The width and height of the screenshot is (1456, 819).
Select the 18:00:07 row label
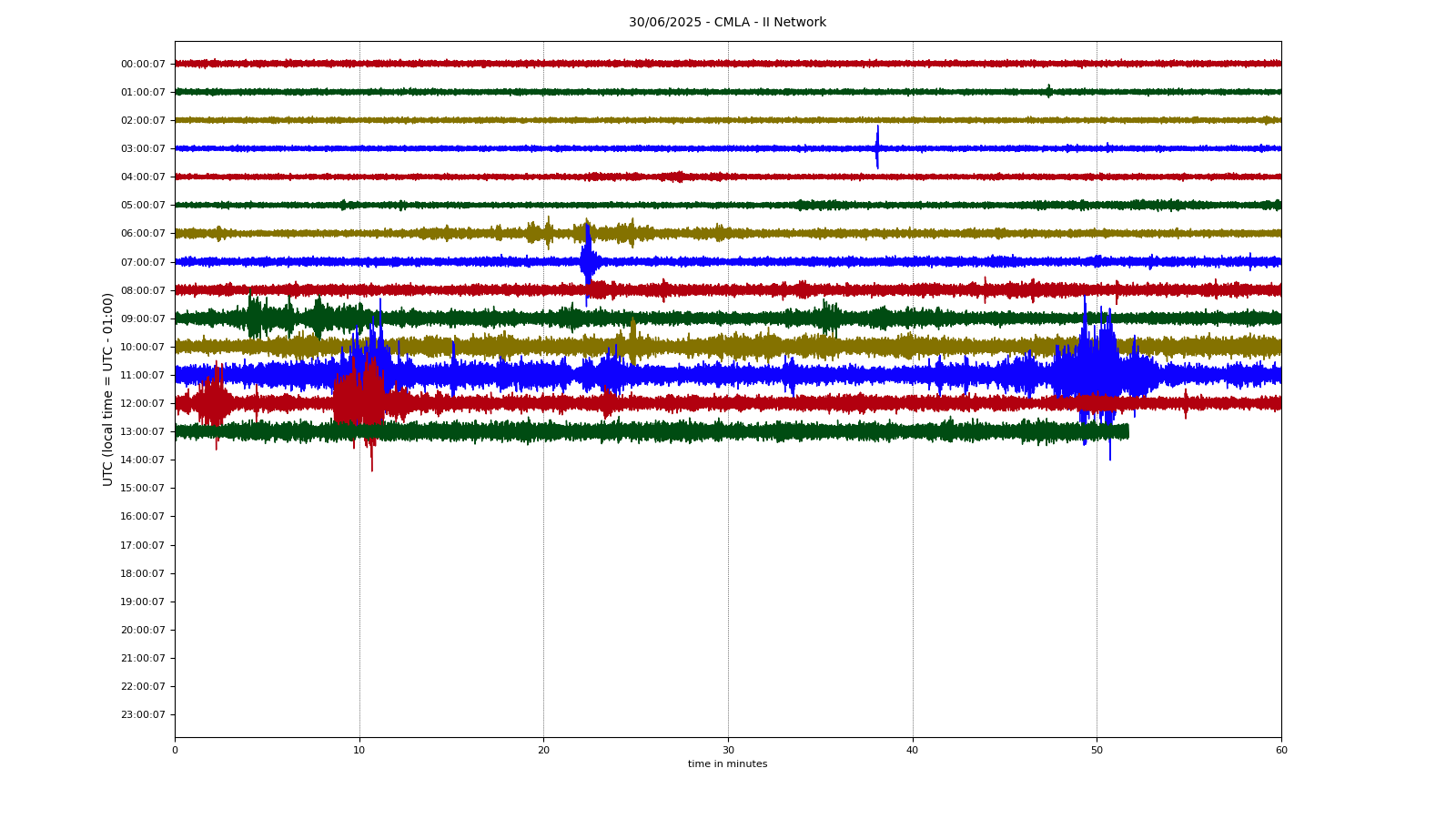click(143, 573)
